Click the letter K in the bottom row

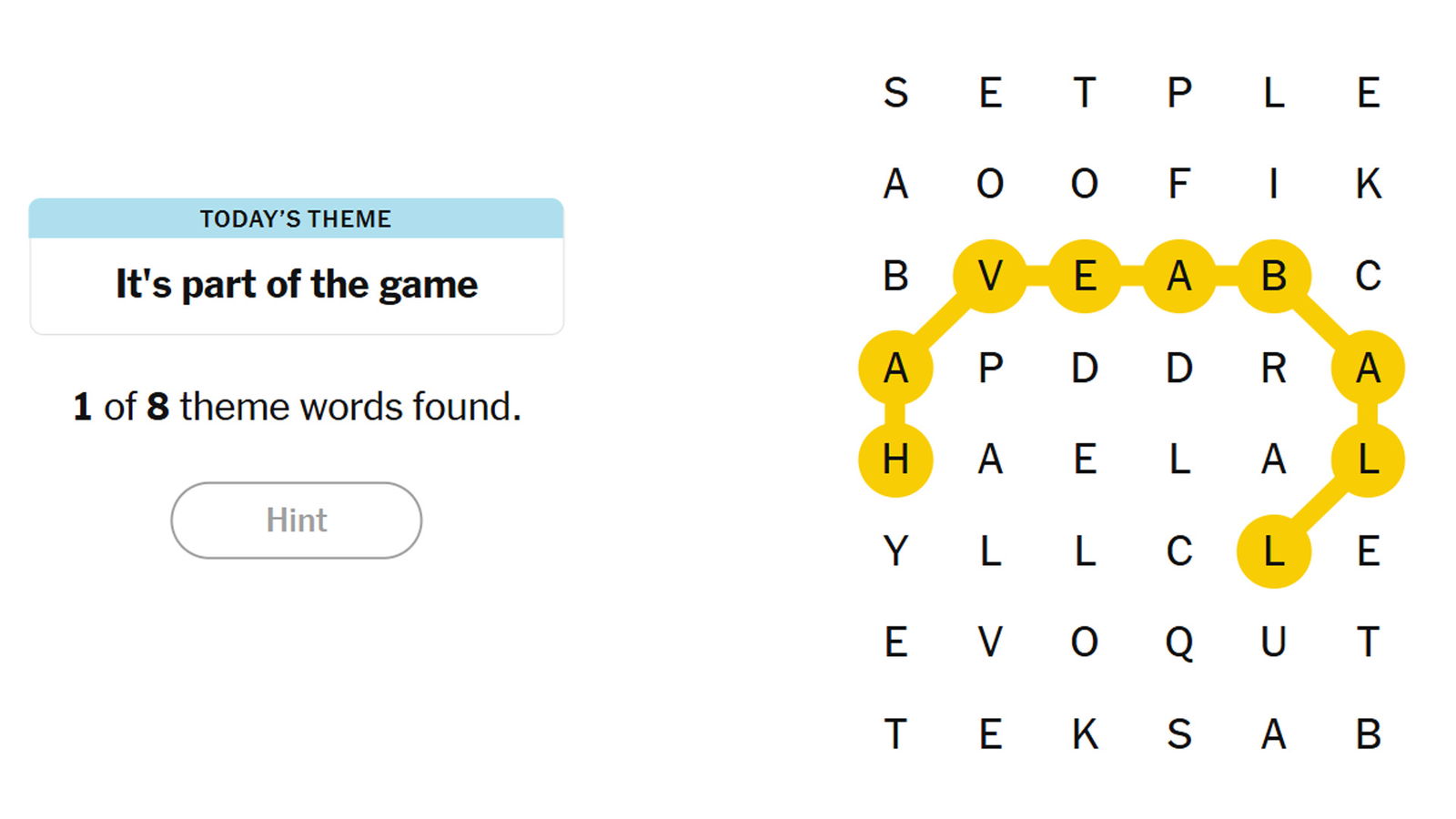(x=1085, y=734)
